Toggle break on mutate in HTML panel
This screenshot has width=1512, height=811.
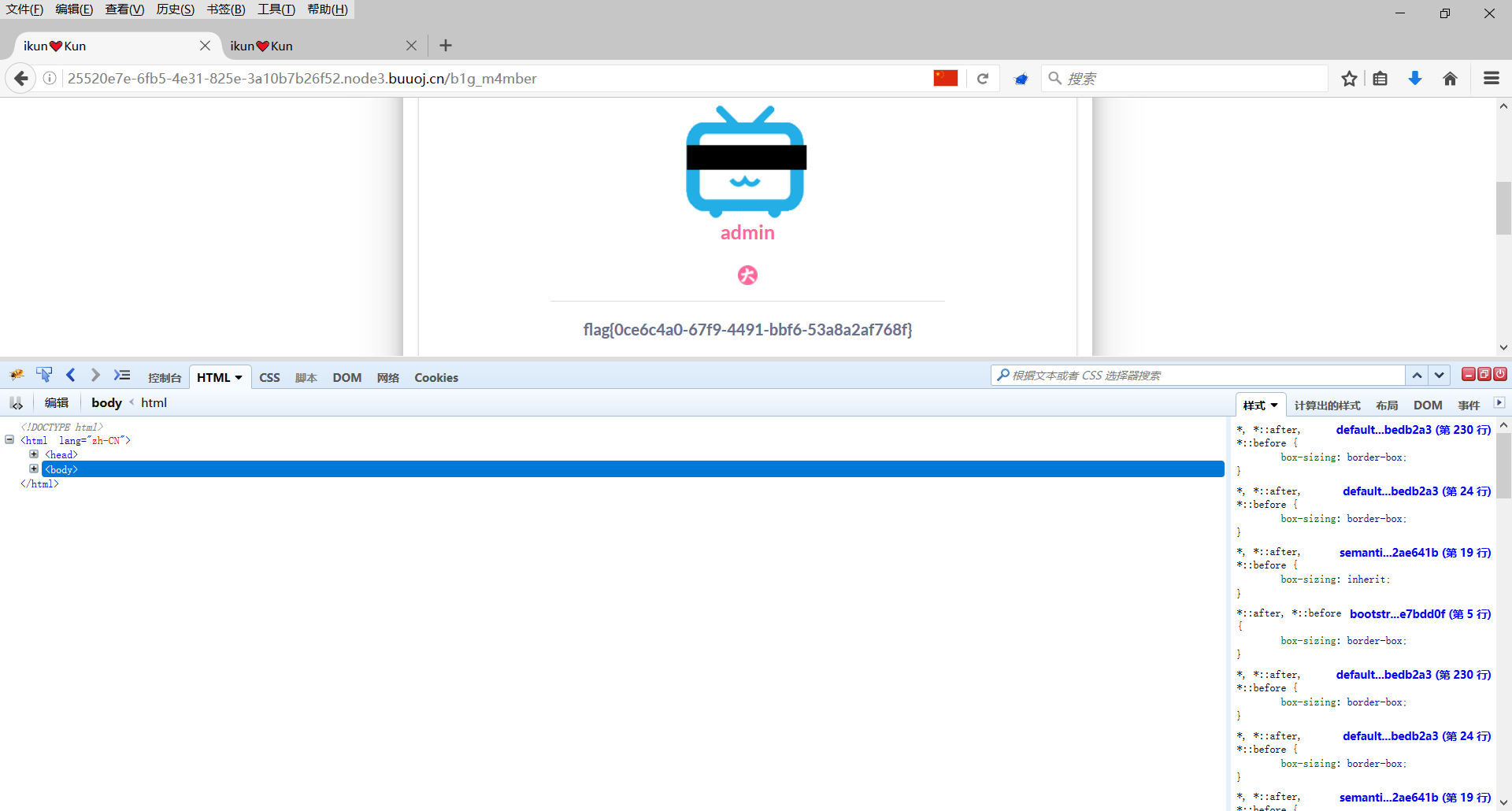(x=17, y=403)
